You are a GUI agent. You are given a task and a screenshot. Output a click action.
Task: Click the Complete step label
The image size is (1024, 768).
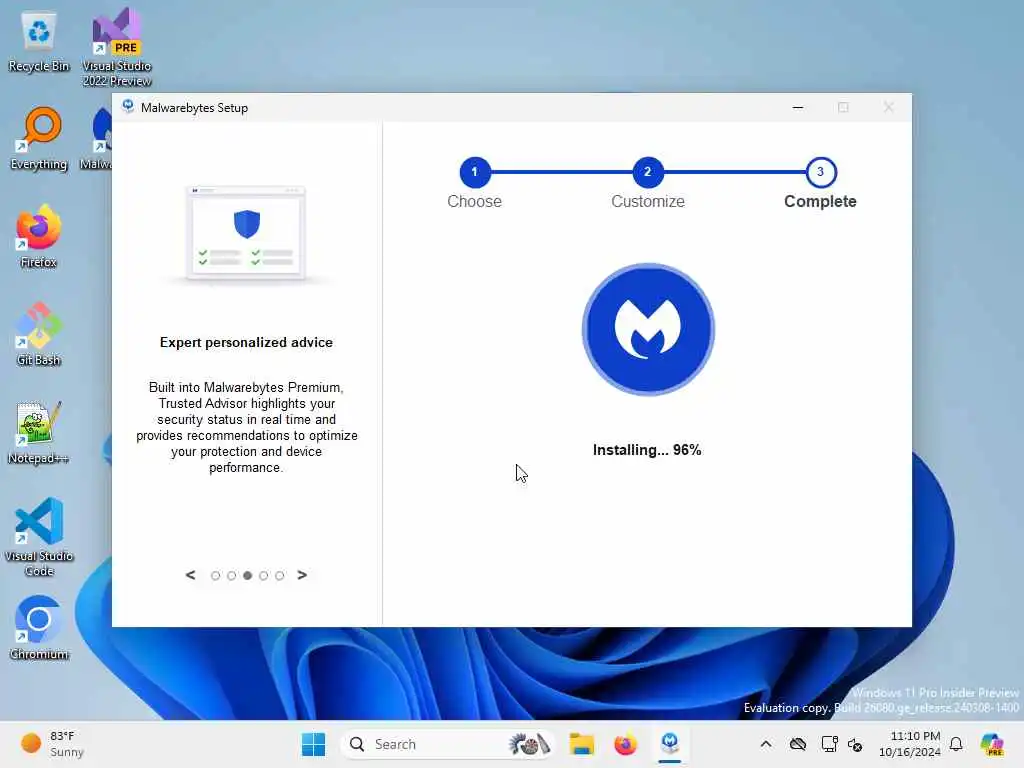coord(820,201)
